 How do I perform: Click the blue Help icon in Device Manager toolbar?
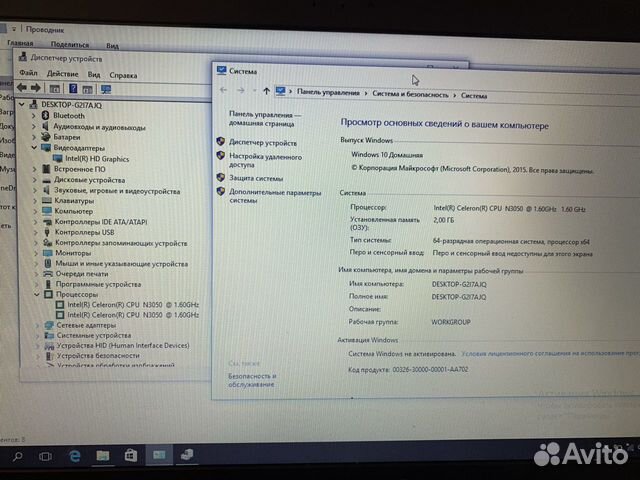point(73,88)
